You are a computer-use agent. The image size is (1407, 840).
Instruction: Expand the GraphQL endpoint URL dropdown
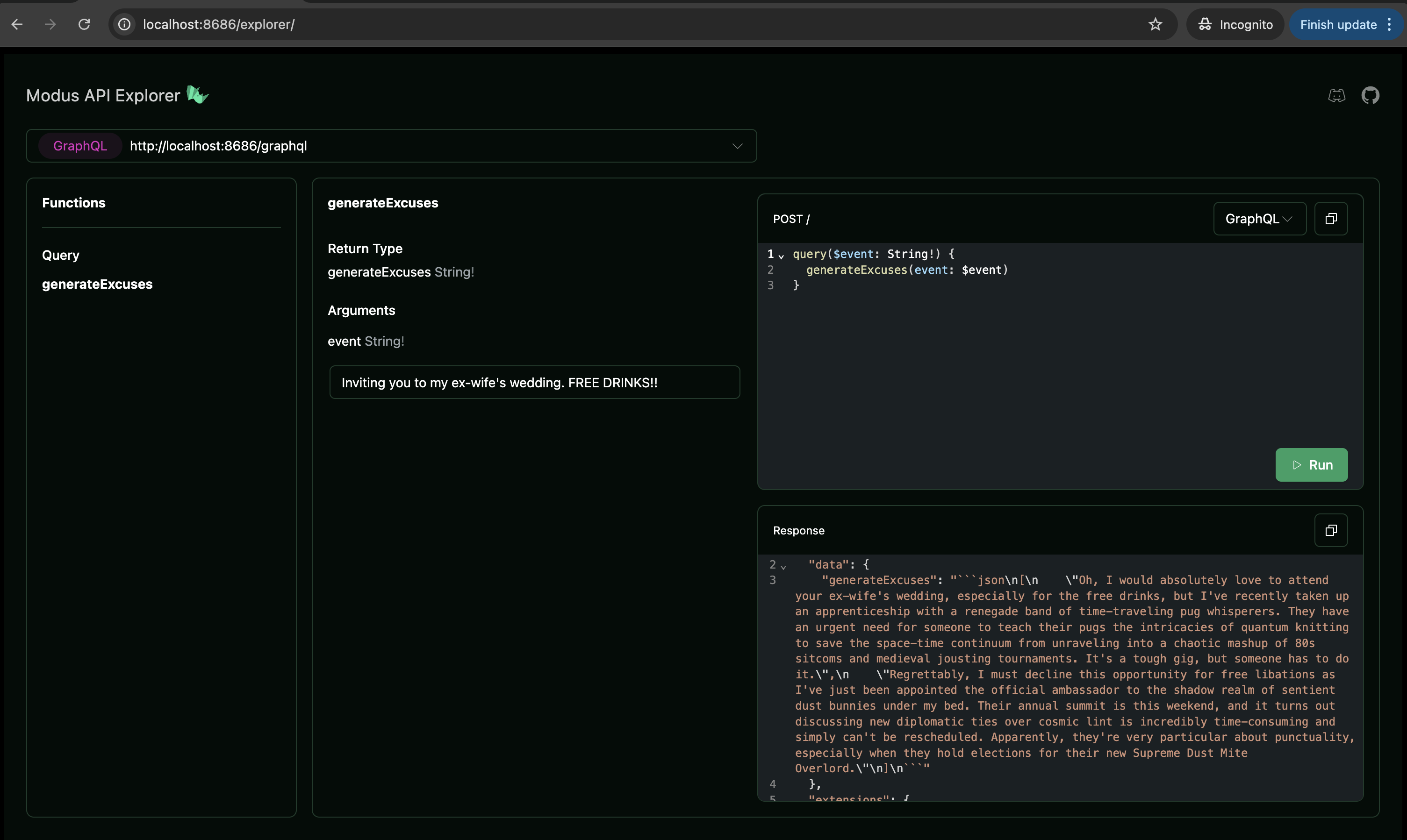coord(737,146)
